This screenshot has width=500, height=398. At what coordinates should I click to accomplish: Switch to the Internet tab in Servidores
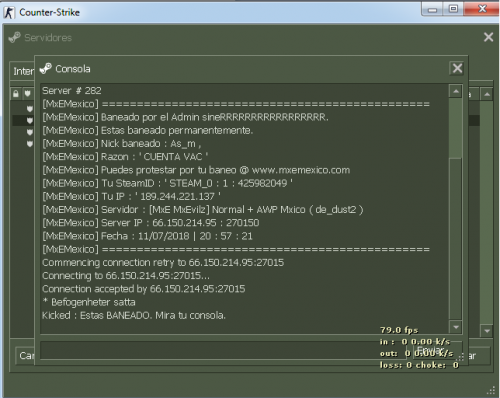[23, 71]
